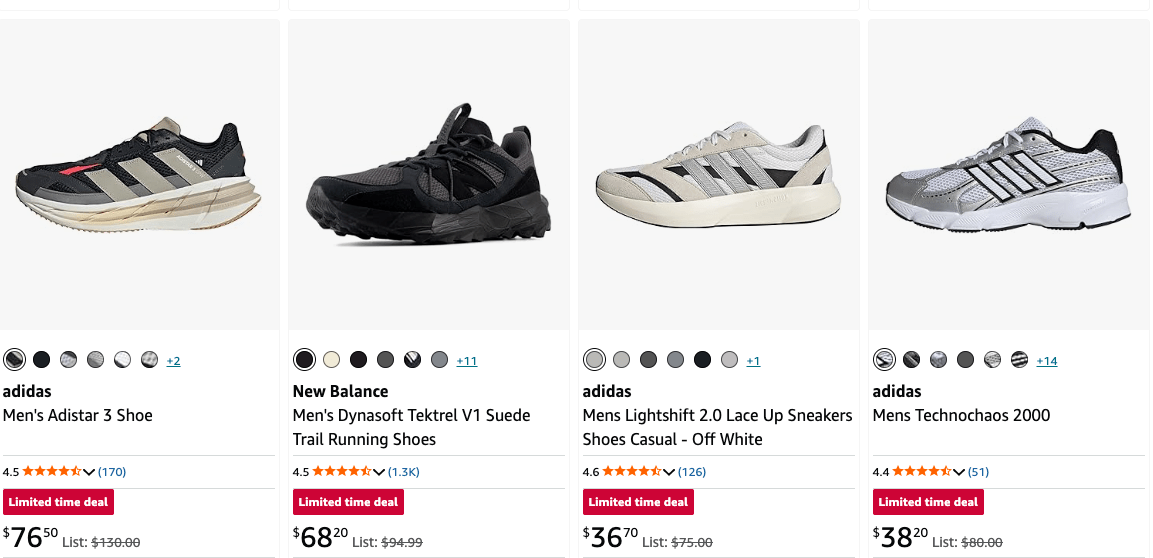
Task: Expand rating breakdown chevron for New Balance Tektrel
Action: tap(379, 472)
